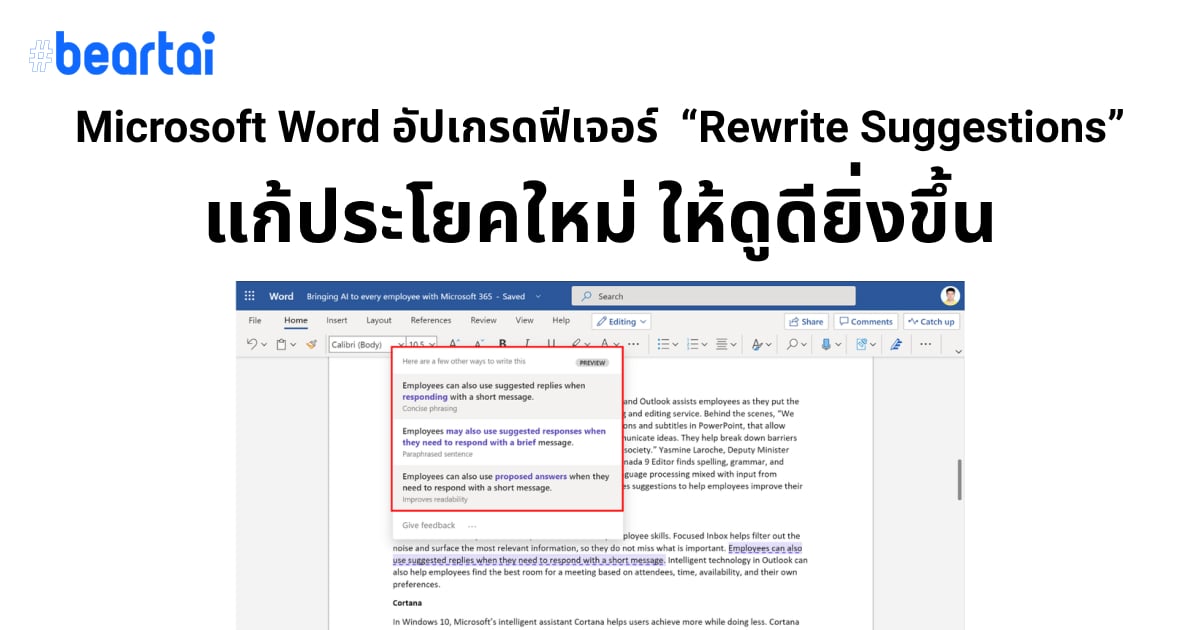This screenshot has width=1200, height=630.
Task: Open the Editing mode dropdown
Action: [621, 322]
